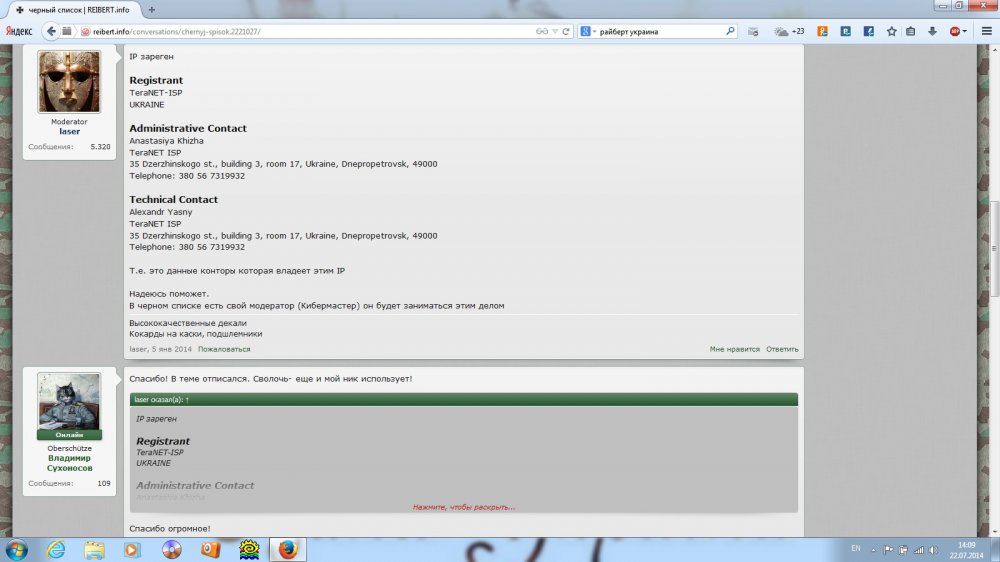This screenshot has height=562, width=1000.
Task: Click laser's message count '5.320'
Action: [100, 147]
